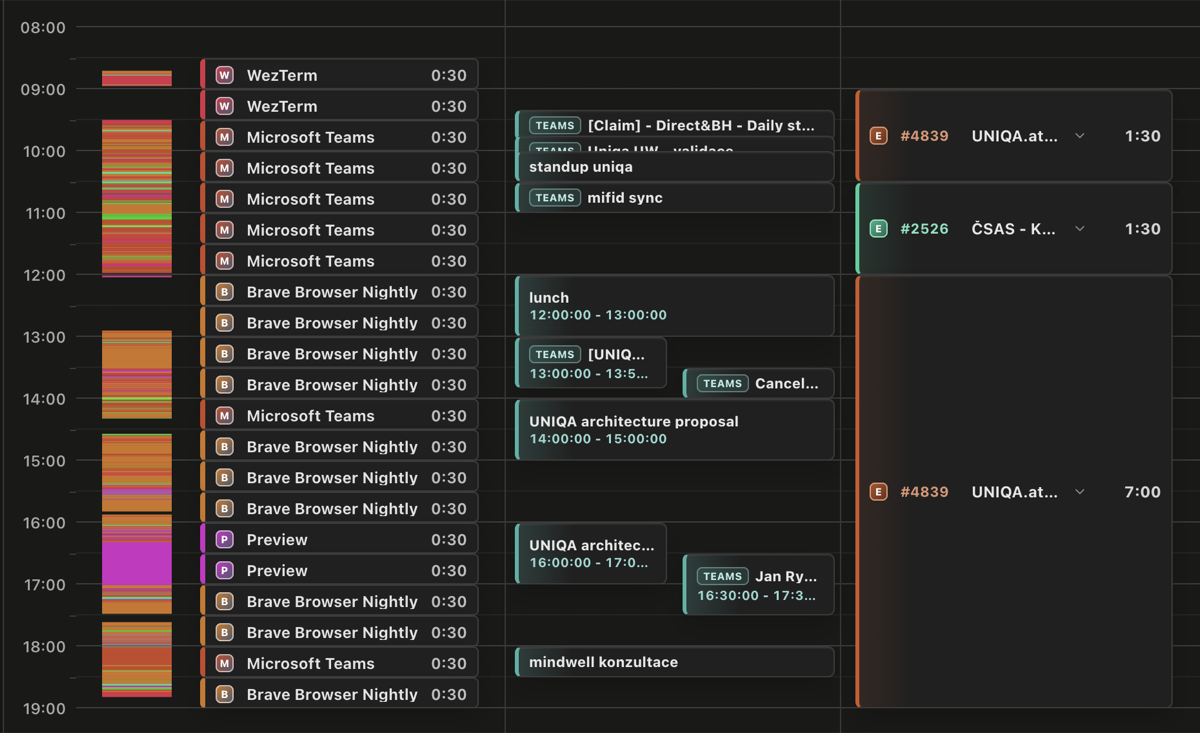Click the #2526 ticket number
Screen dimensions: 1200x733
click(924, 229)
